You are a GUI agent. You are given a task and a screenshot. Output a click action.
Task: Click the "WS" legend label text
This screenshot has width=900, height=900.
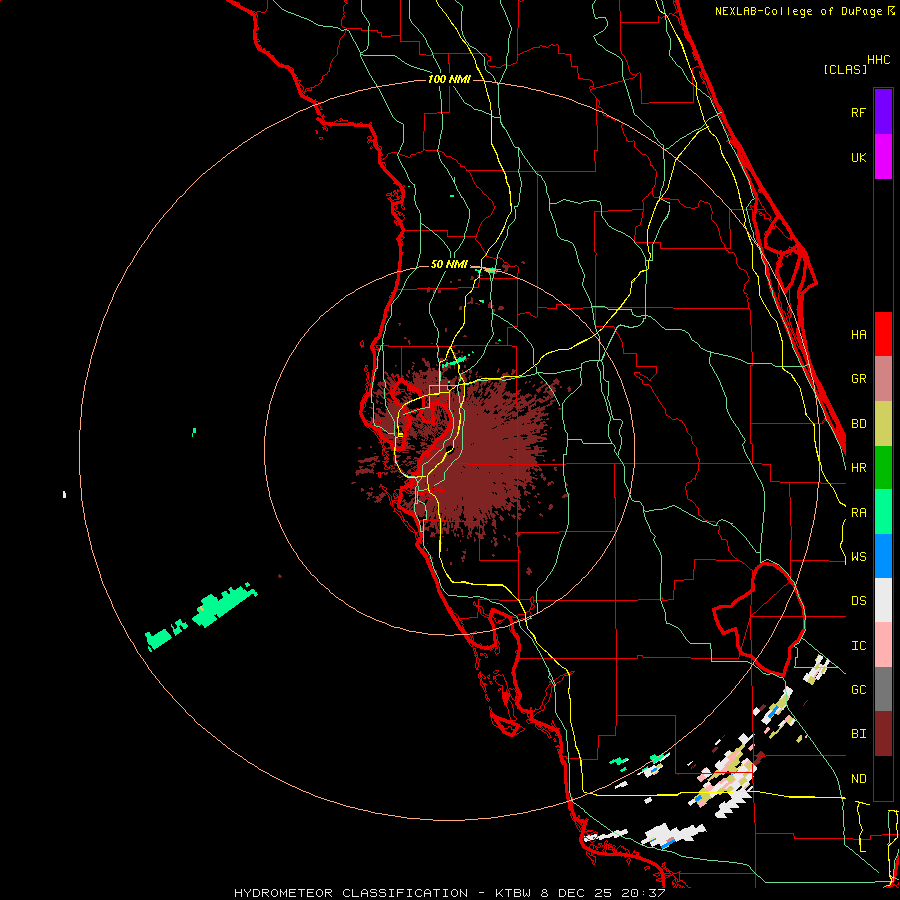[858, 557]
